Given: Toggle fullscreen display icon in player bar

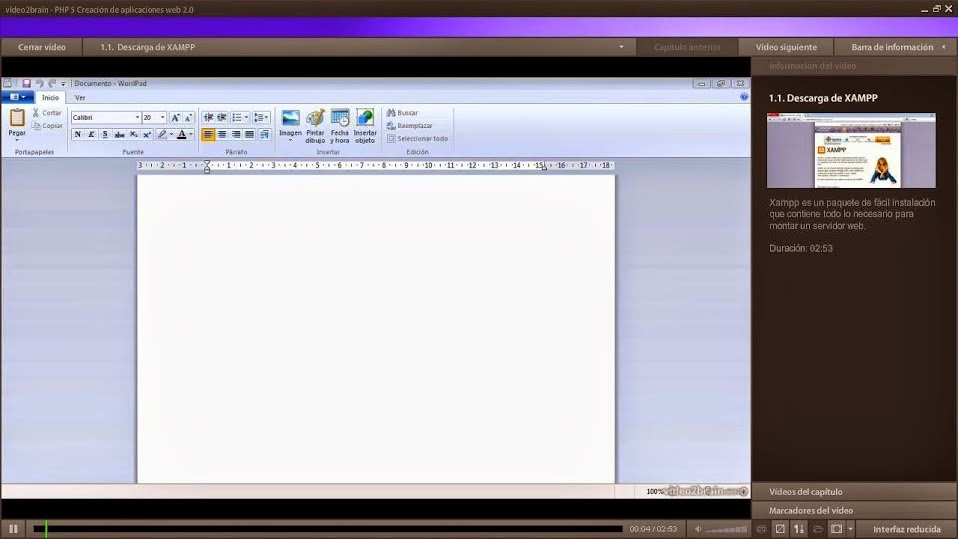Looking at the screenshot, I should (836, 529).
